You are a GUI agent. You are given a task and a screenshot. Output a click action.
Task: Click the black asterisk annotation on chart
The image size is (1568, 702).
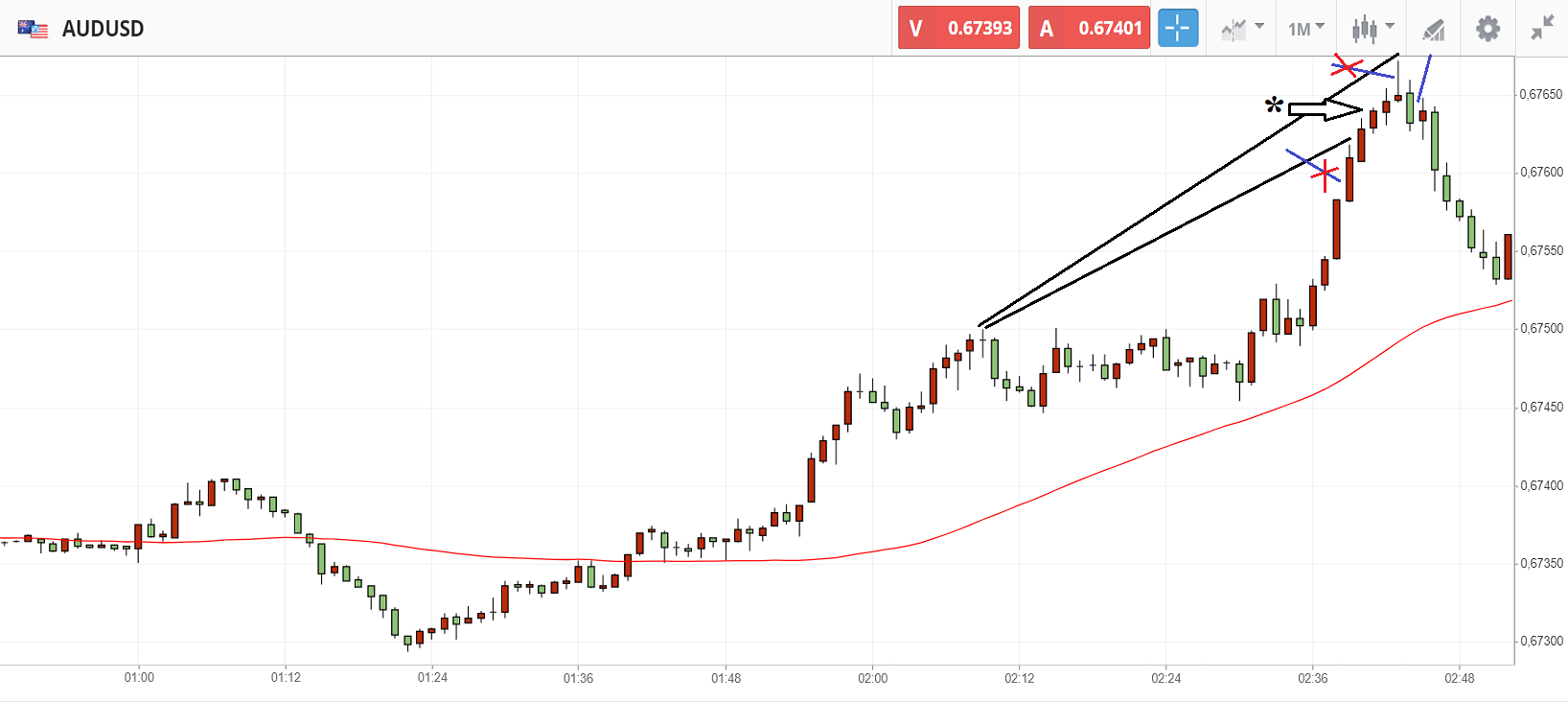[1273, 105]
